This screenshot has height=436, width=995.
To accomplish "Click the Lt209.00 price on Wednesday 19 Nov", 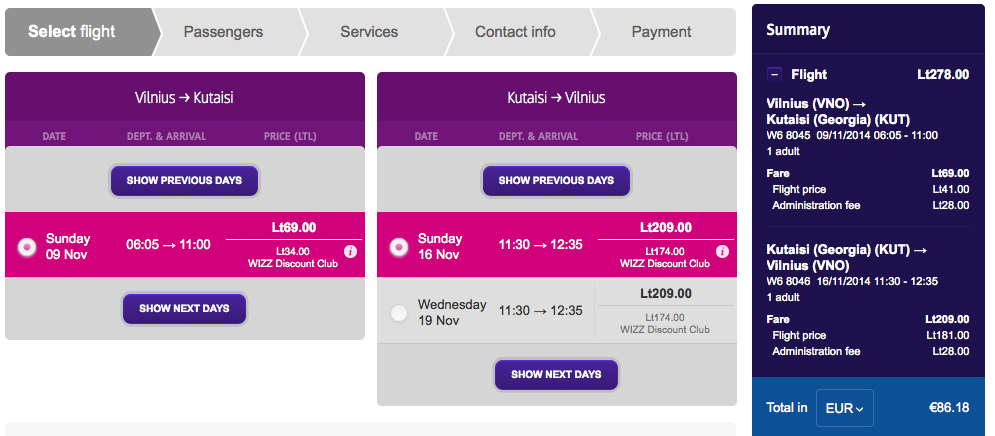I will tap(666, 294).
